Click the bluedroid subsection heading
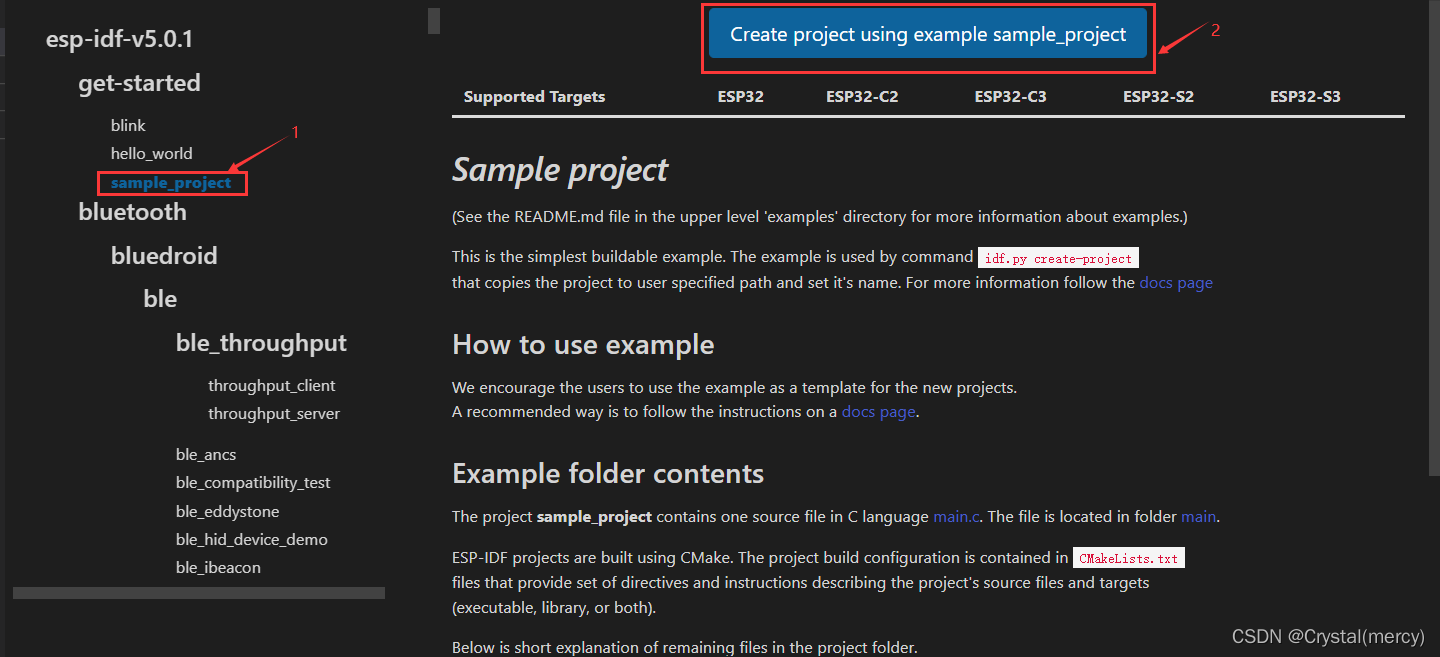The image size is (1440, 657). (x=164, y=256)
